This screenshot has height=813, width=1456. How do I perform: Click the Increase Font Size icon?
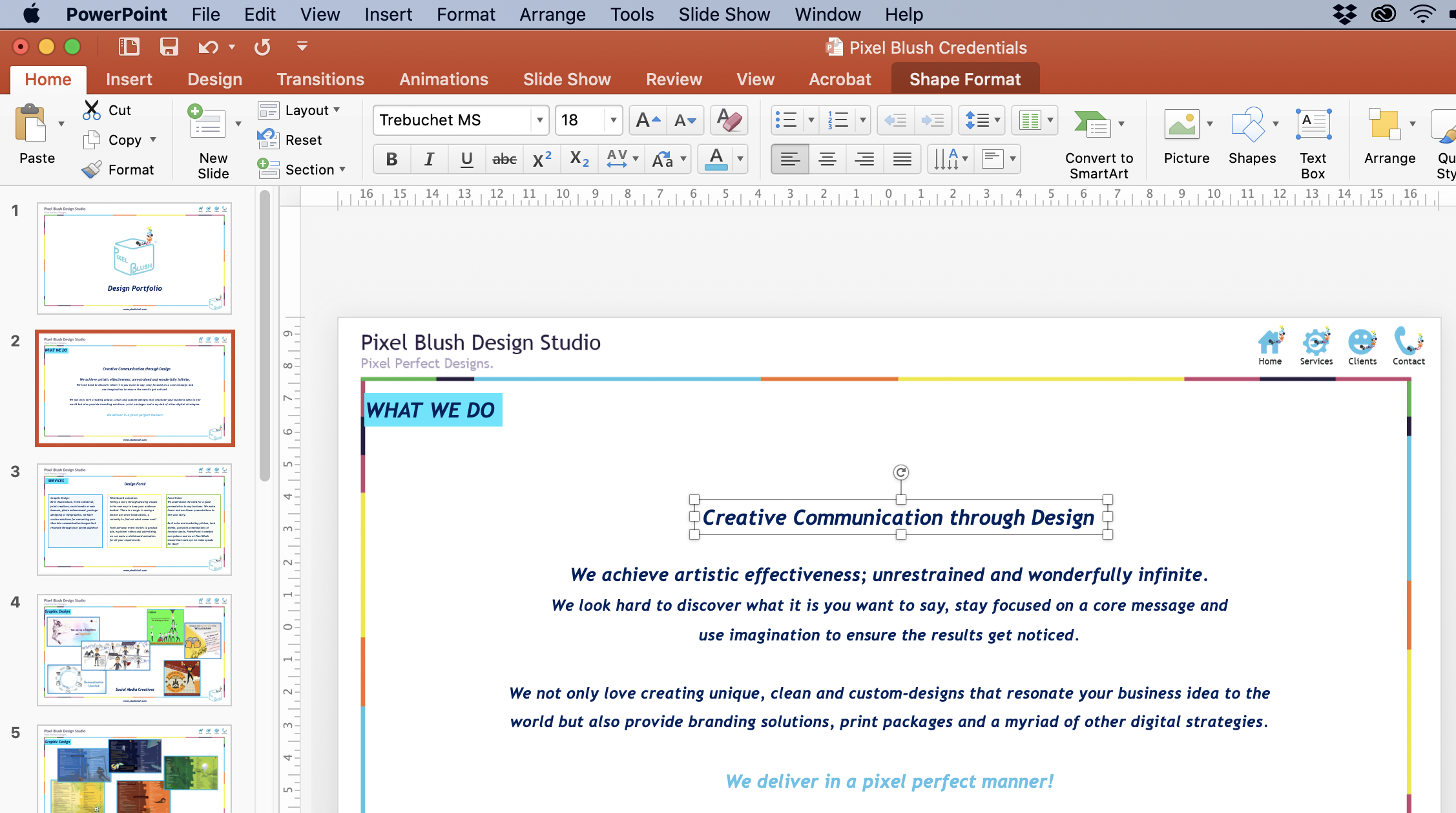(648, 120)
